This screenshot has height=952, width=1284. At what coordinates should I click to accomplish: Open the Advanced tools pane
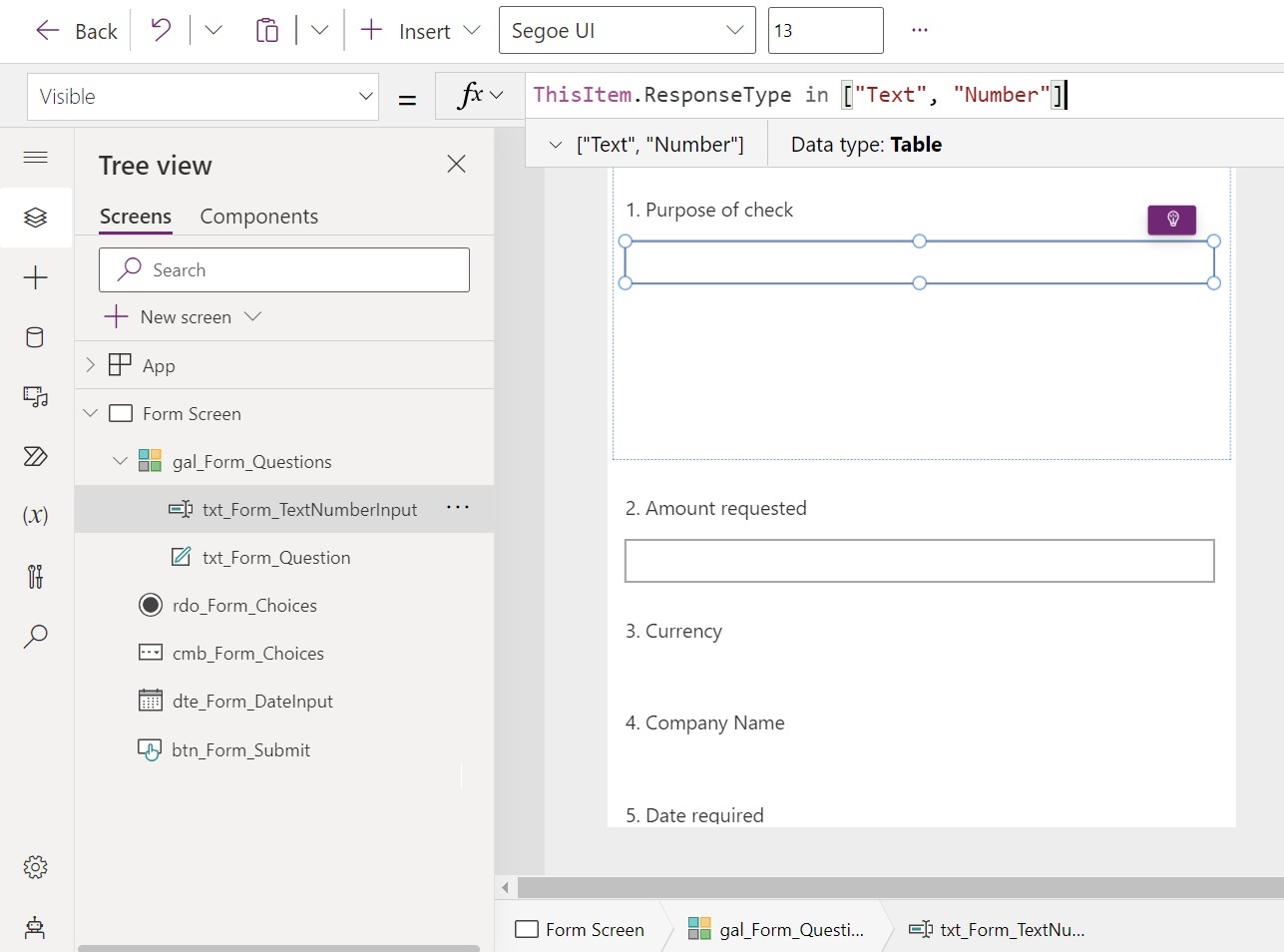point(35,576)
